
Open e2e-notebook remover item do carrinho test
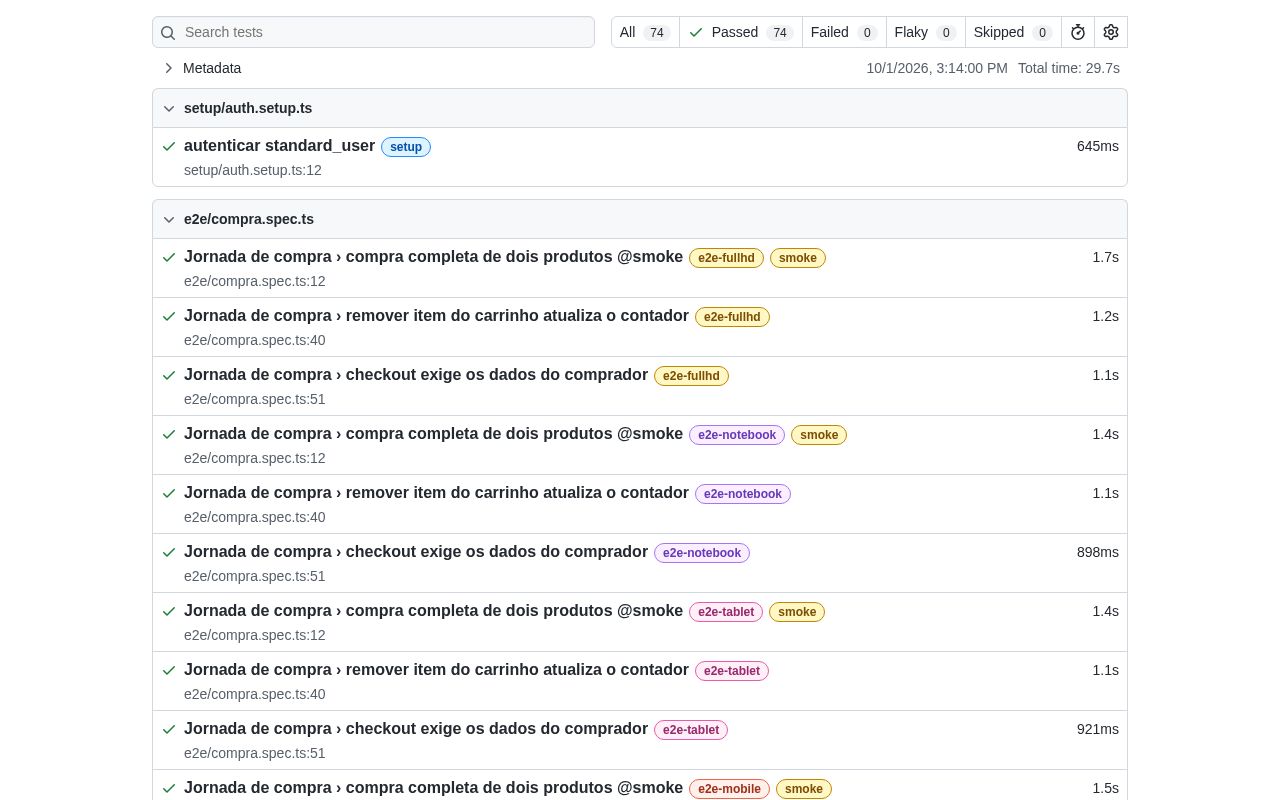436,493
